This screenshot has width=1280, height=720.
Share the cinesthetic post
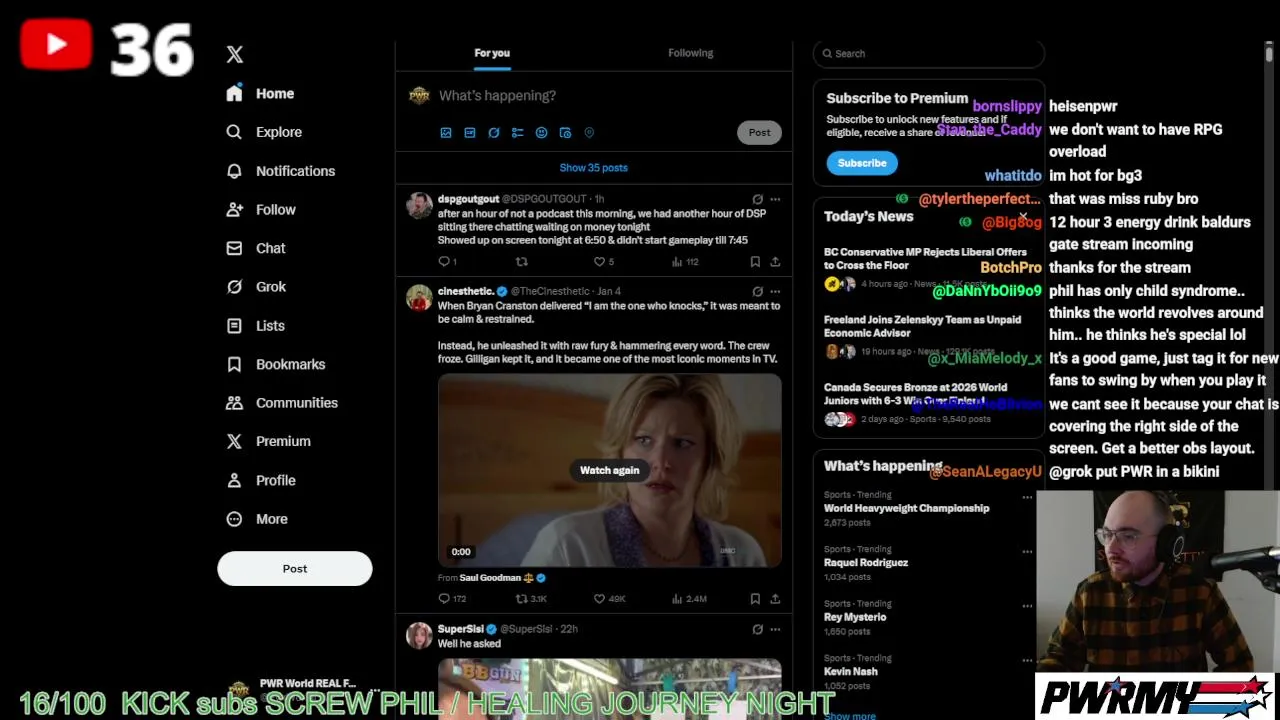pos(775,599)
